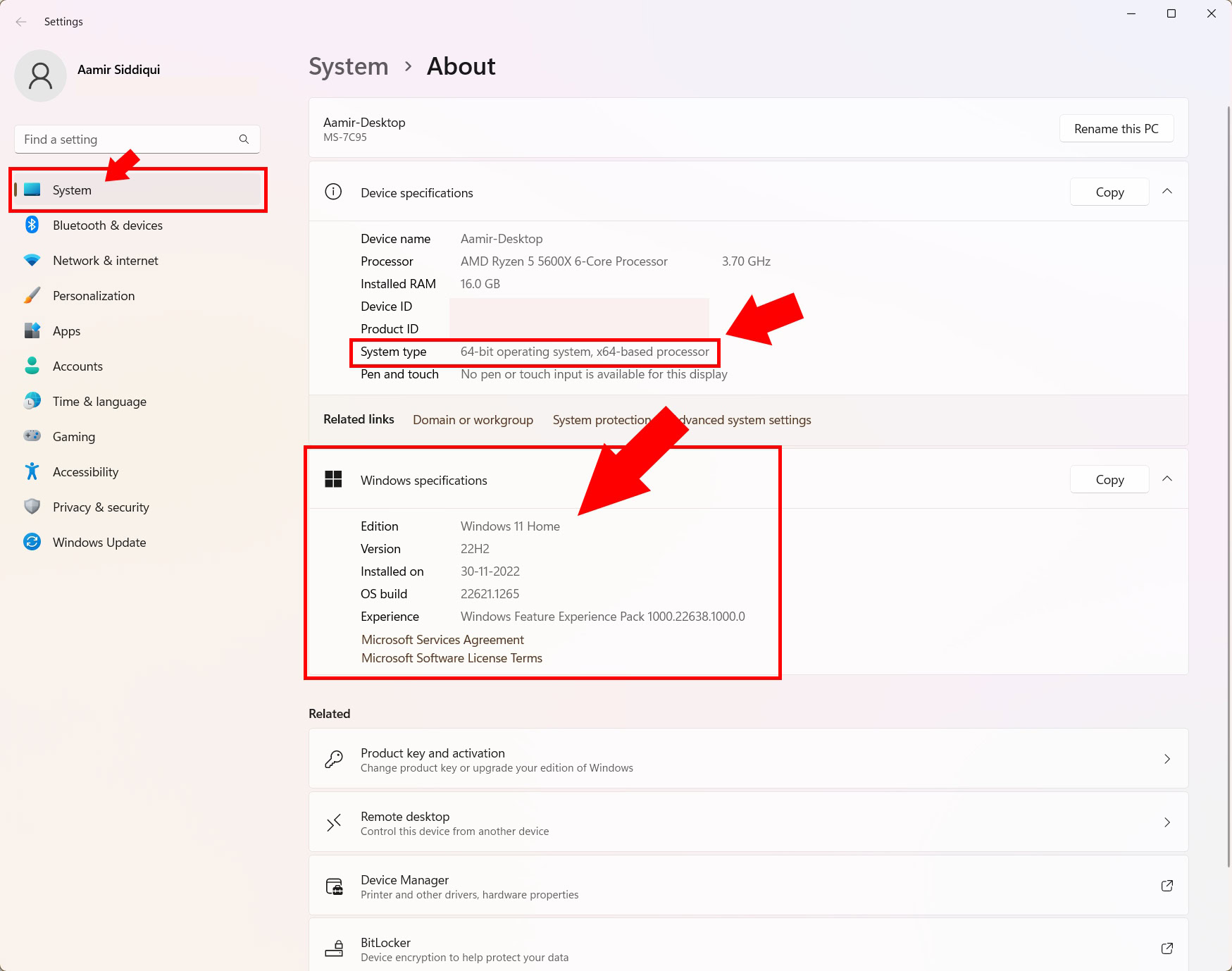Expand Product key and activation
Viewport: 1232px width, 971px height.
[x=1167, y=759]
